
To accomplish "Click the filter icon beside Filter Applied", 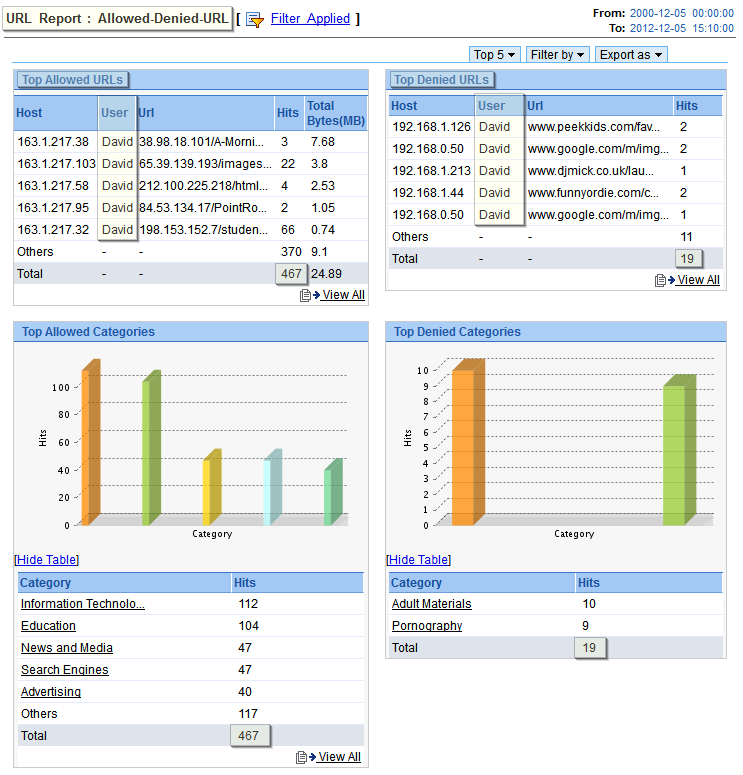I will (255, 19).
